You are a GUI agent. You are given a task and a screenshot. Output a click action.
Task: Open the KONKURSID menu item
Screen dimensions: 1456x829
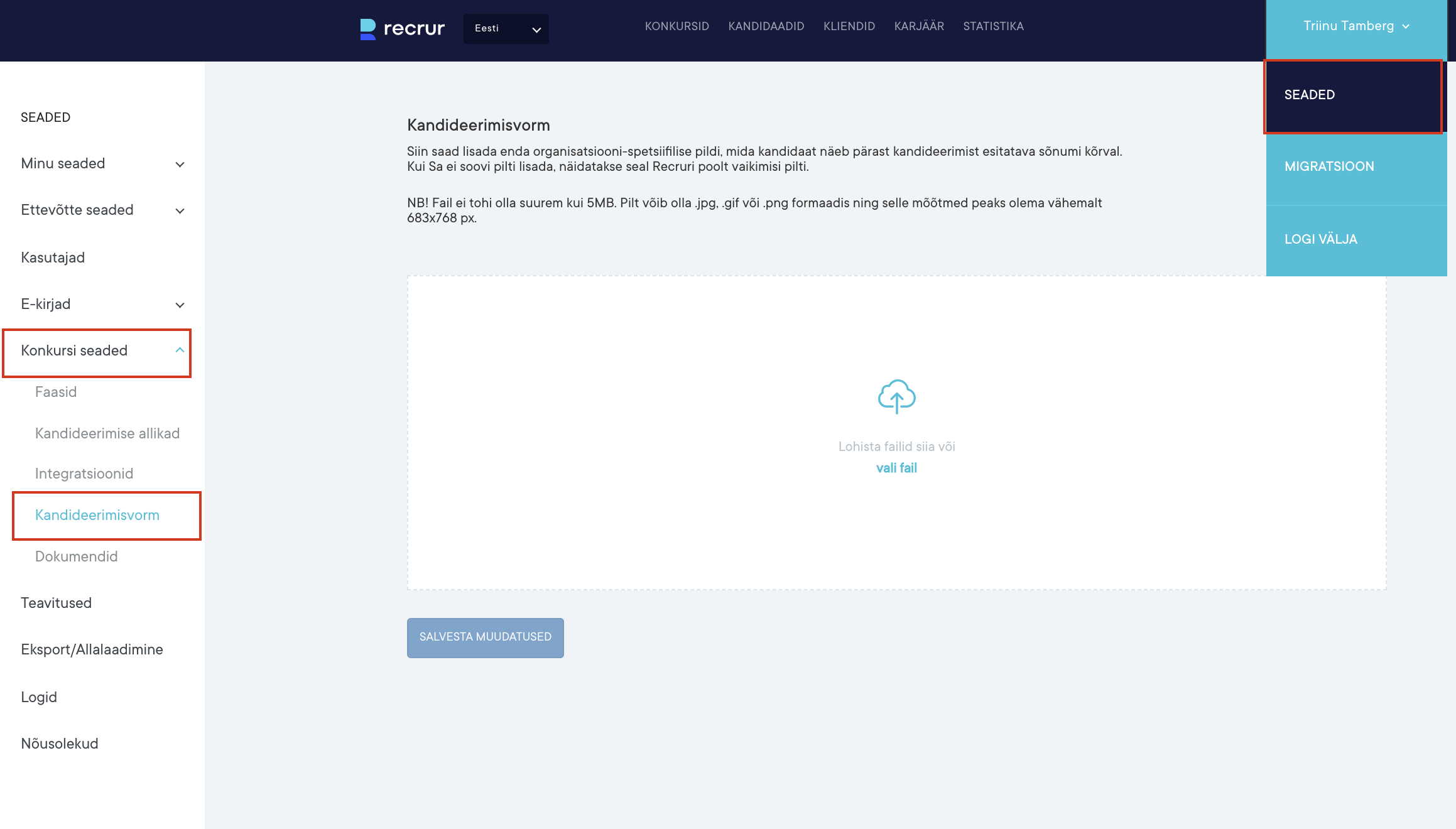coord(676,26)
